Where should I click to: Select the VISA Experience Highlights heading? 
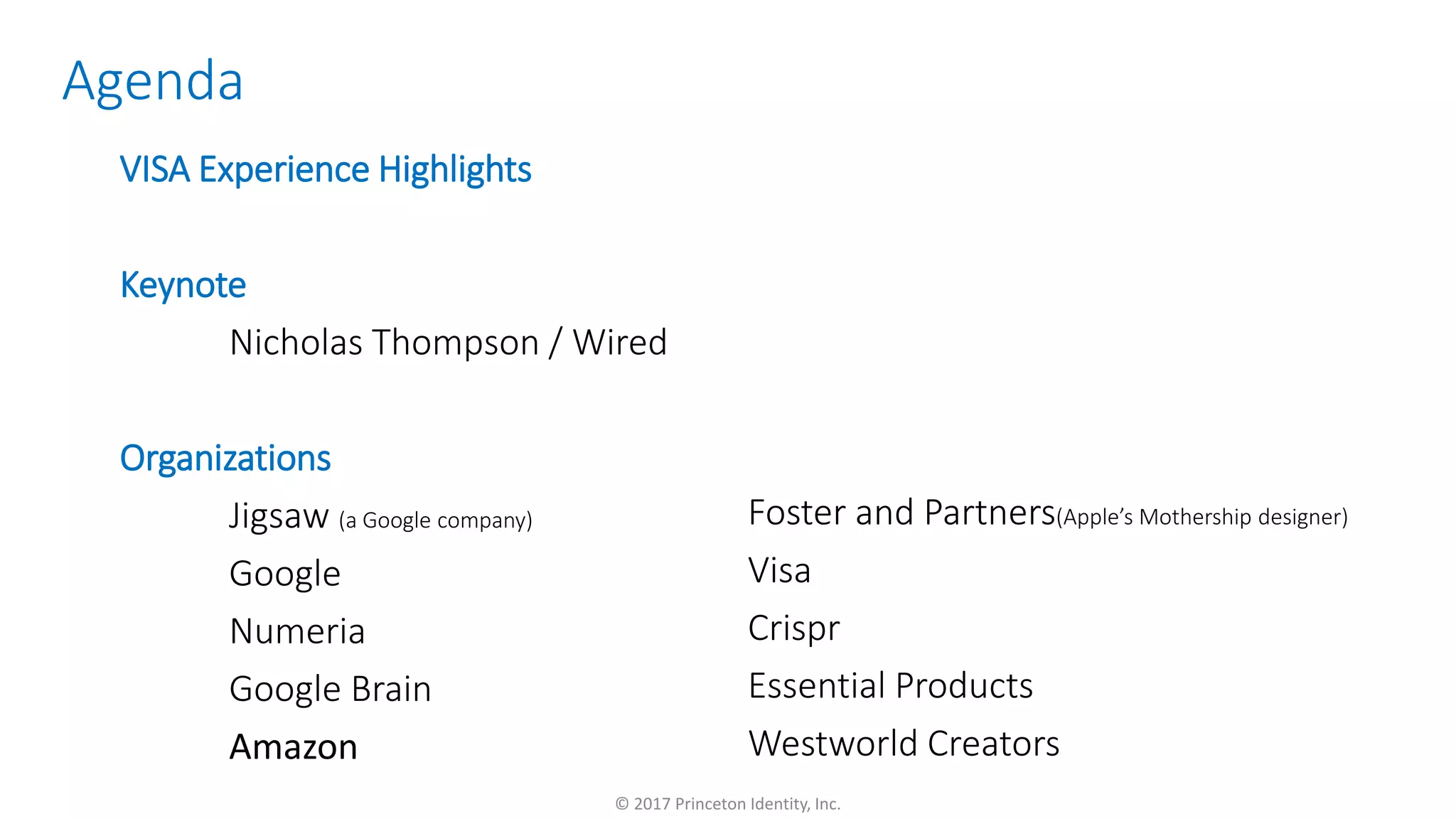pyautogui.click(x=325, y=170)
